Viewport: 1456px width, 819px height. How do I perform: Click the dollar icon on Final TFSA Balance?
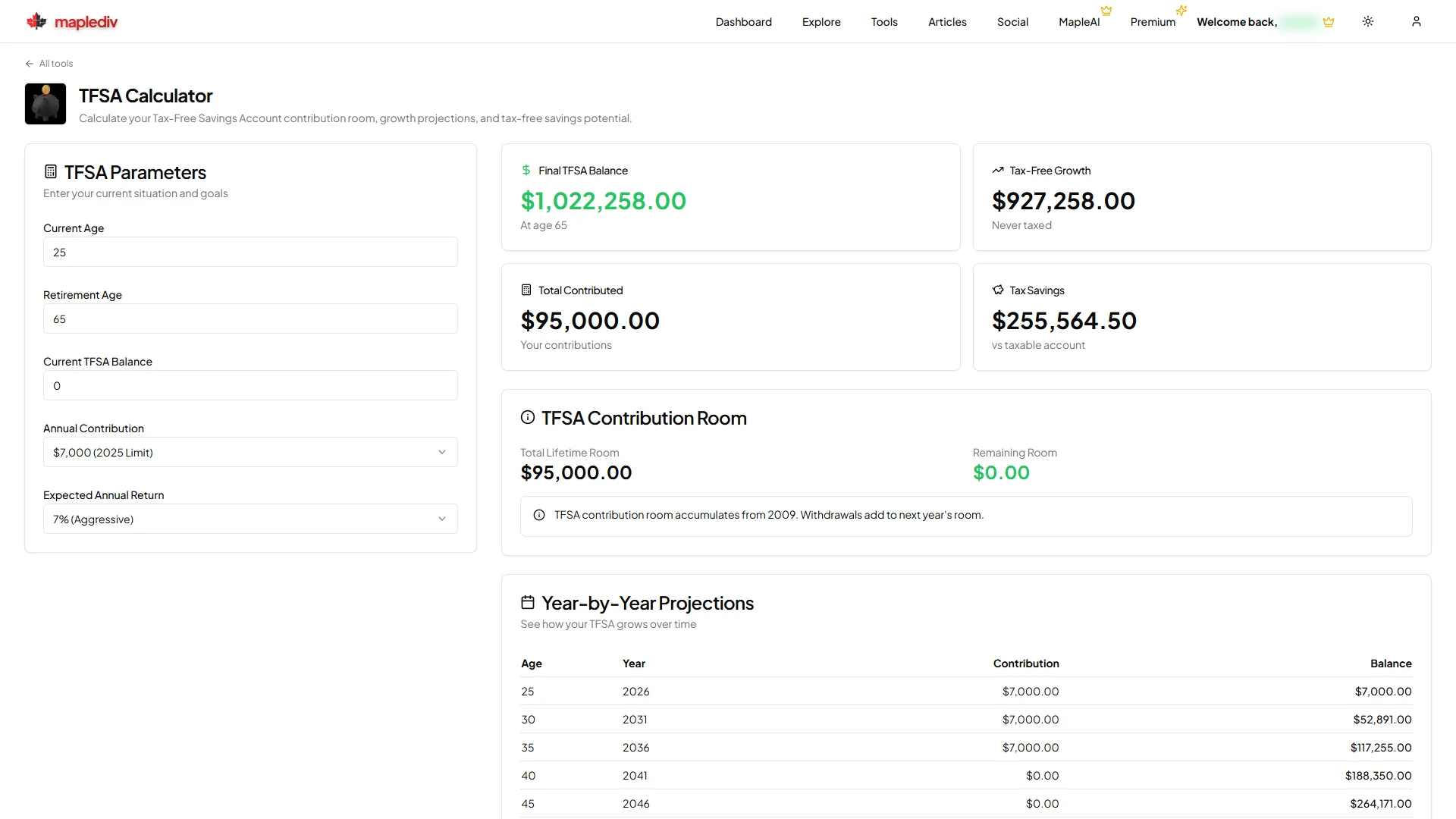coord(526,170)
